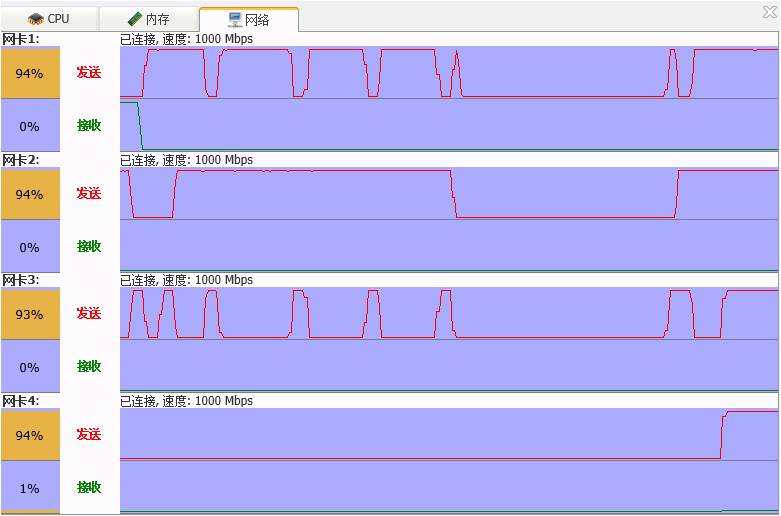Click the 网卡2 receive traffic graph
Viewport: 781px width, 516px height.
point(449,246)
